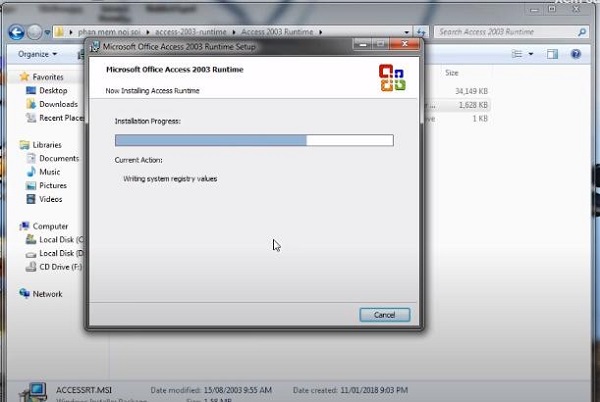Image resolution: width=600 pixels, height=402 pixels.
Task: Click the CD Drive (F:) icon
Action: pyautogui.click(x=30, y=266)
